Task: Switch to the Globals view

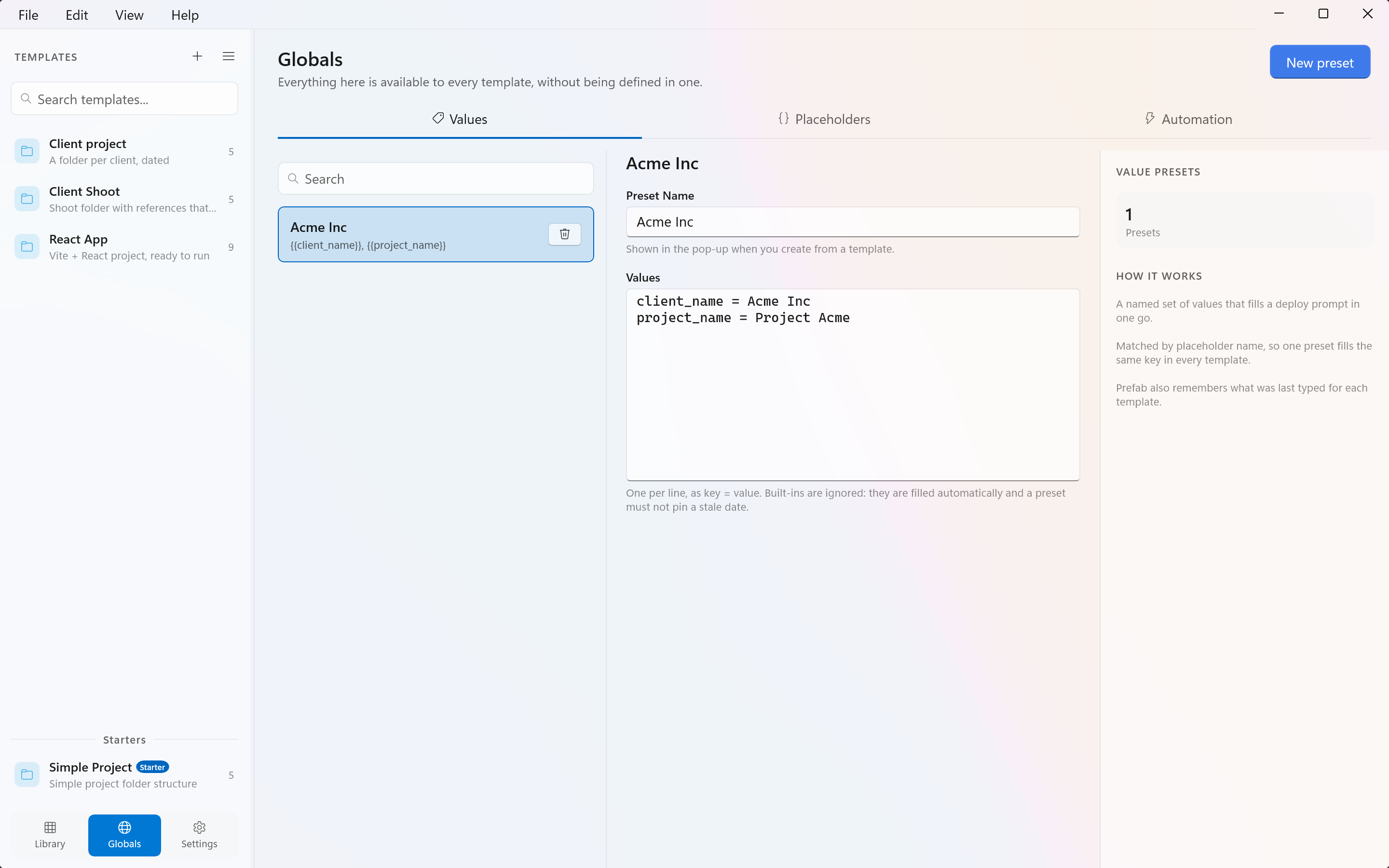Action: point(124,835)
